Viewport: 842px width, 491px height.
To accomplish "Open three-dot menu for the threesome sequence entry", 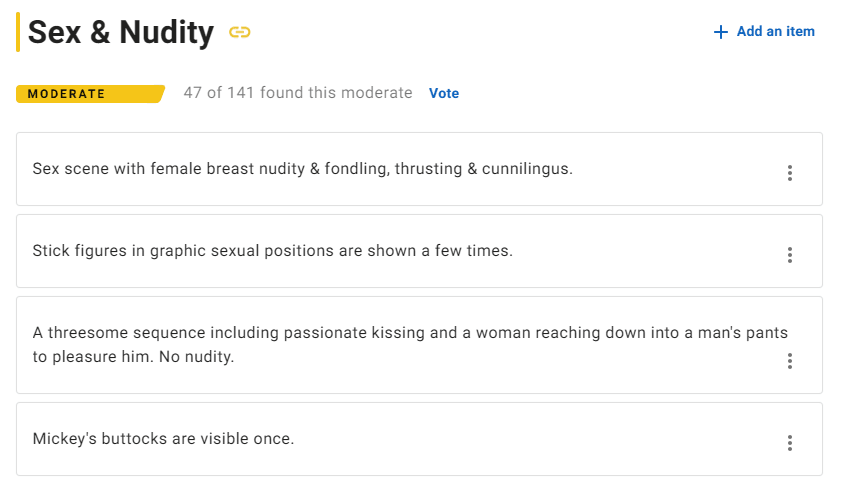I will click(x=789, y=361).
